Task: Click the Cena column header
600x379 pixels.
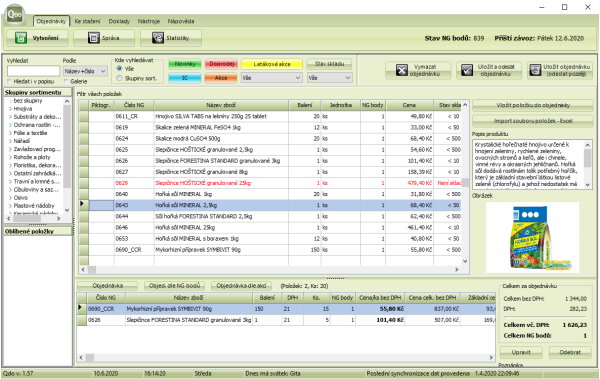Action: tap(409, 105)
